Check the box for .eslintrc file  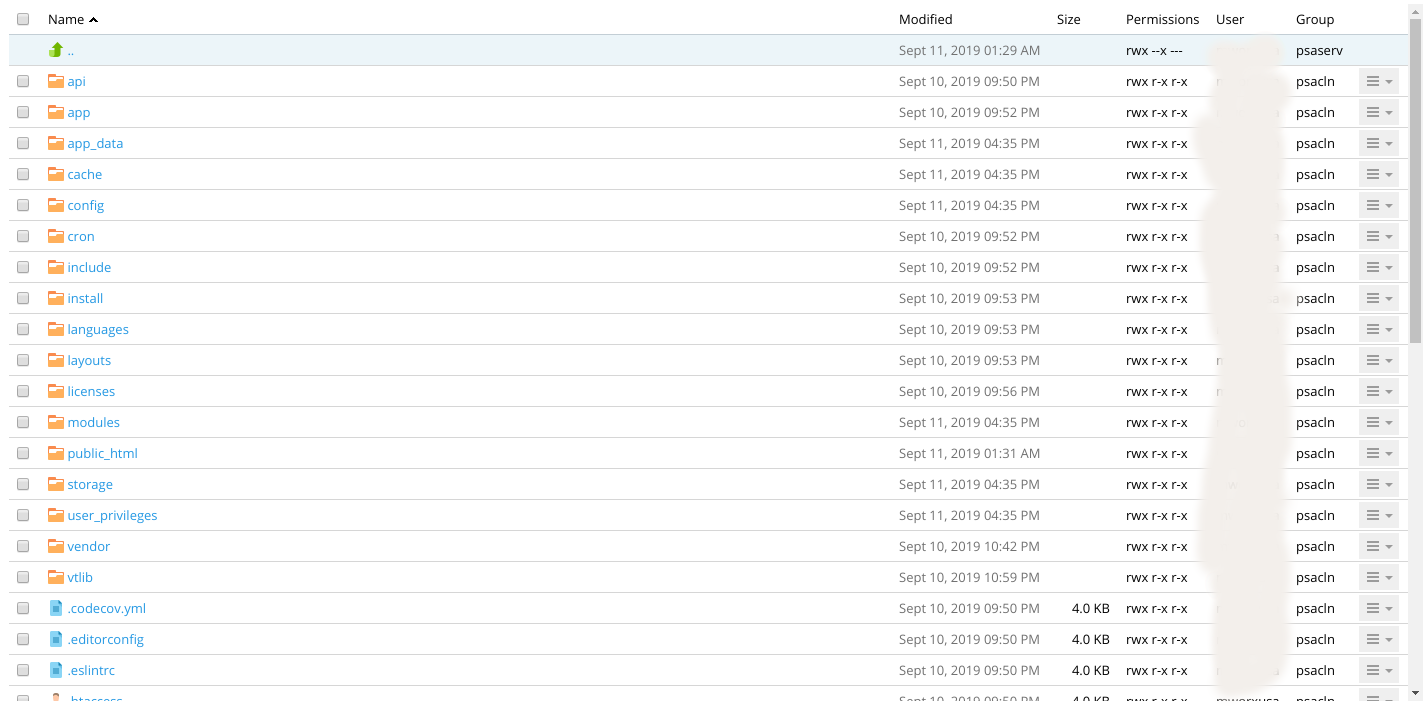(x=23, y=670)
